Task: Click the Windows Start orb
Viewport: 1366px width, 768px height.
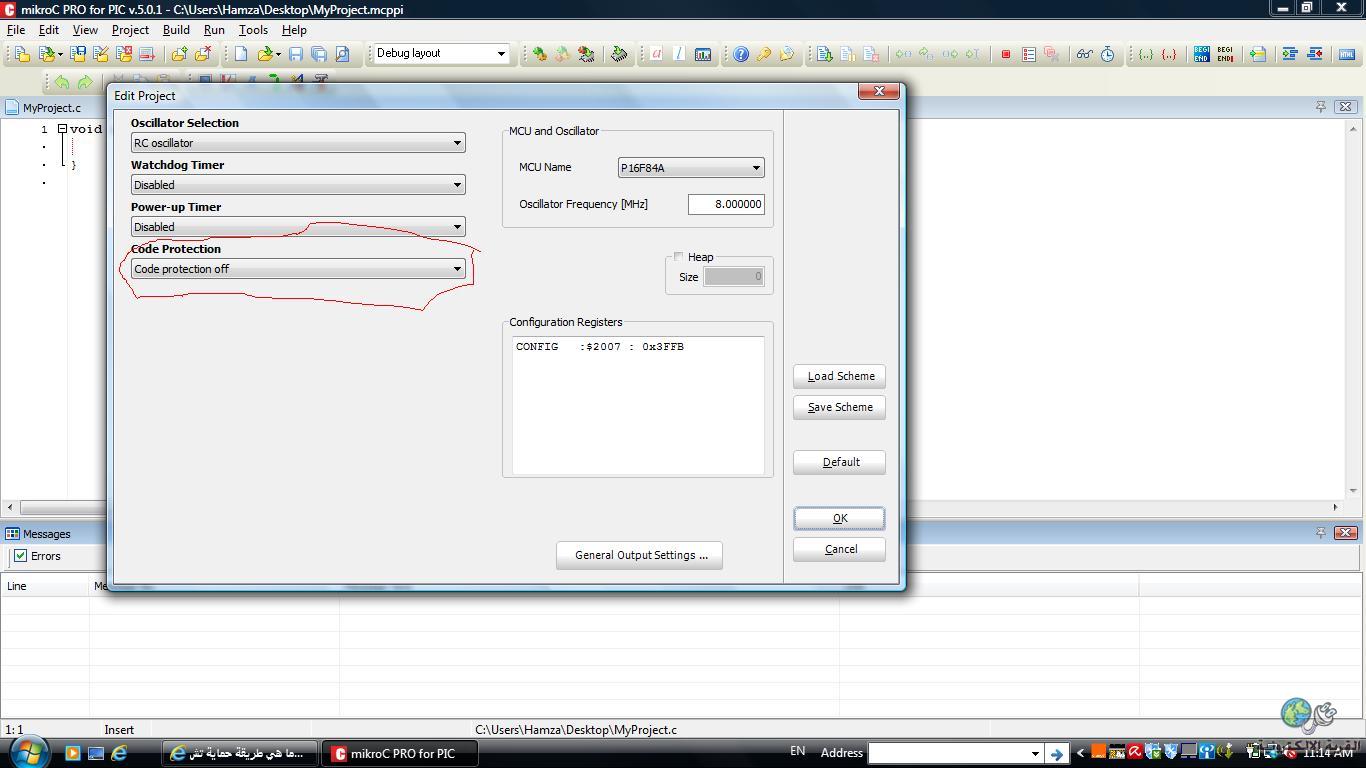Action: click(x=28, y=752)
